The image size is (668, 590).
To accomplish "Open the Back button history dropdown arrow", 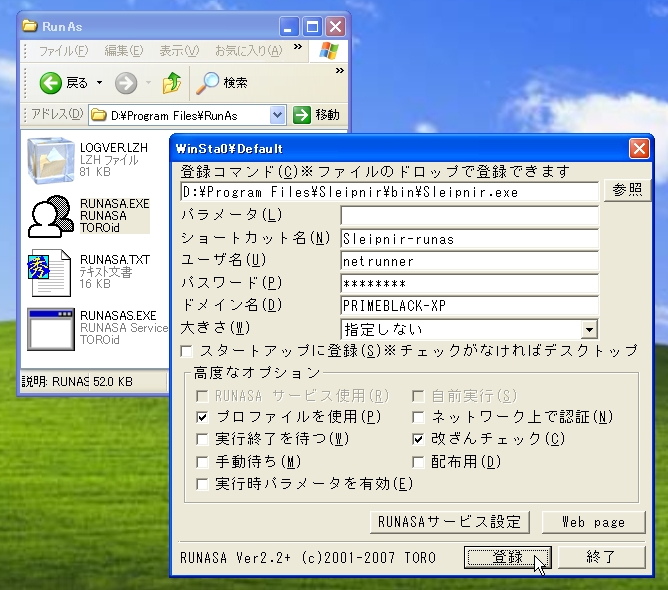I will [99, 82].
